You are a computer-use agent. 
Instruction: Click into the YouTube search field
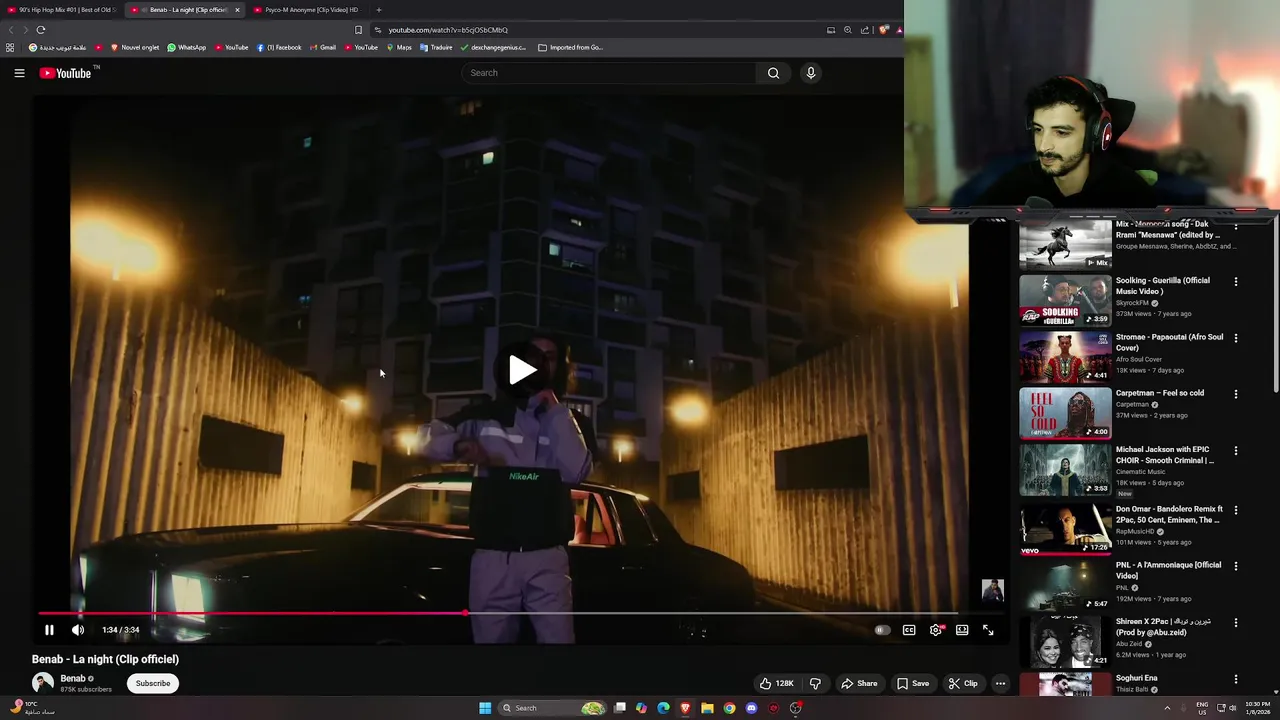click(x=610, y=73)
